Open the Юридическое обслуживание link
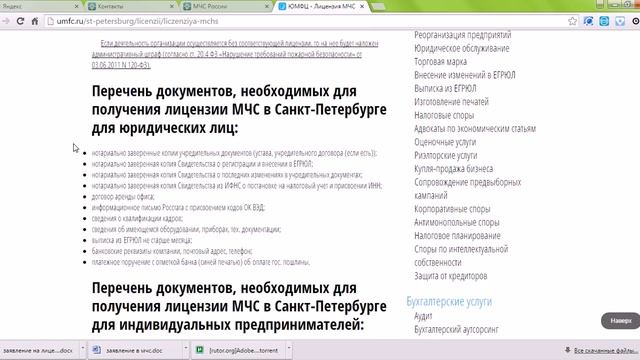 pyautogui.click(x=462, y=48)
